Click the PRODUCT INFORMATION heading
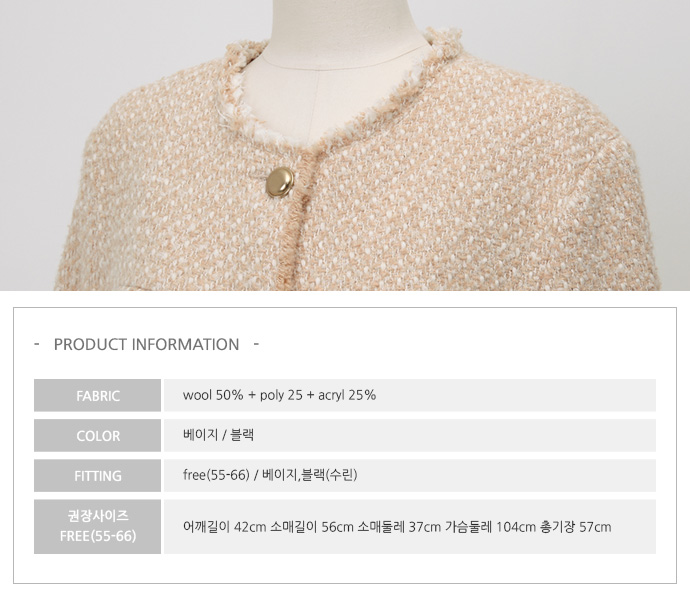 point(147,344)
